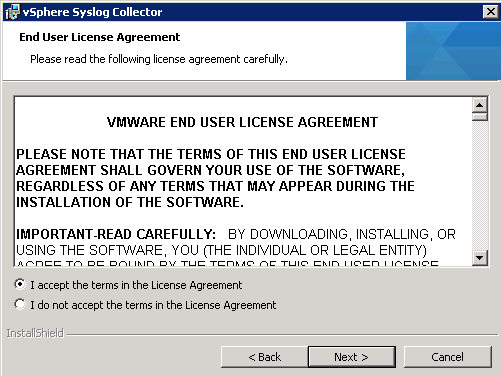Screen dimensions: 502x376
Task: Click the "Please read the following" subtitle text
Action: pos(159,59)
